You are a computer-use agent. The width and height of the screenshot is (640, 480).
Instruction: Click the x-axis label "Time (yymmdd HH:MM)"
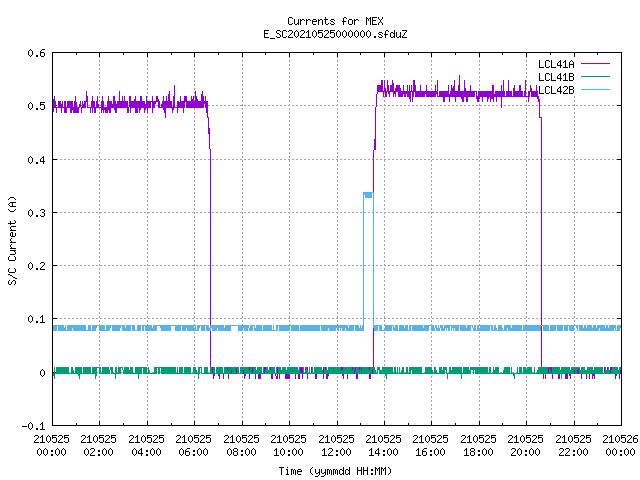coord(335,471)
